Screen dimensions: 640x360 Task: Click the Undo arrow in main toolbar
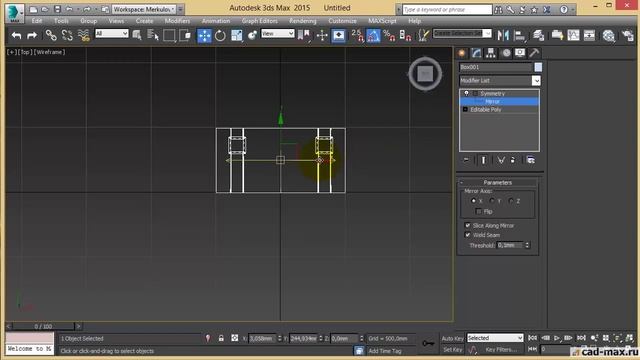tap(16, 36)
